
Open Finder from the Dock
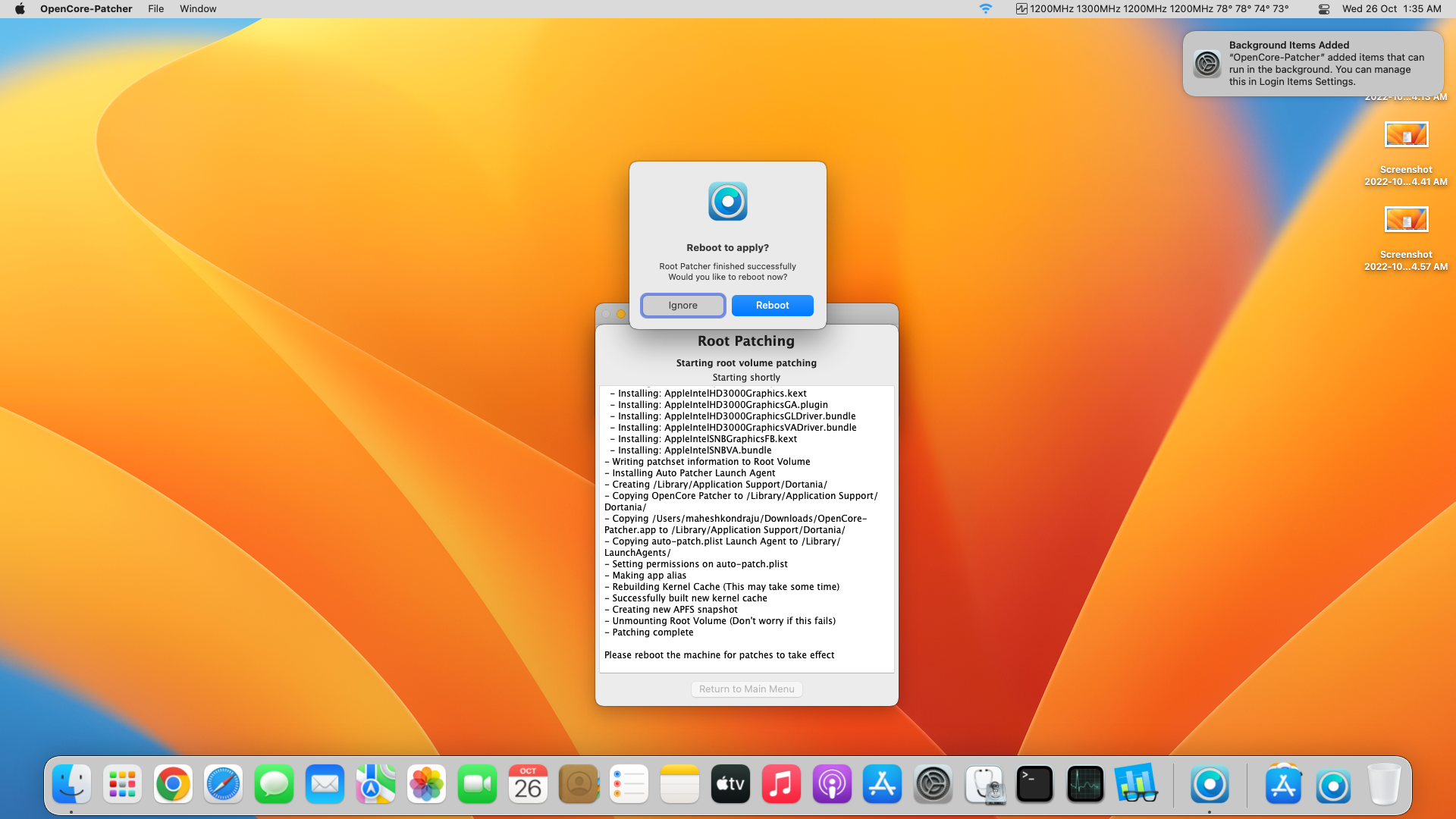[72, 784]
